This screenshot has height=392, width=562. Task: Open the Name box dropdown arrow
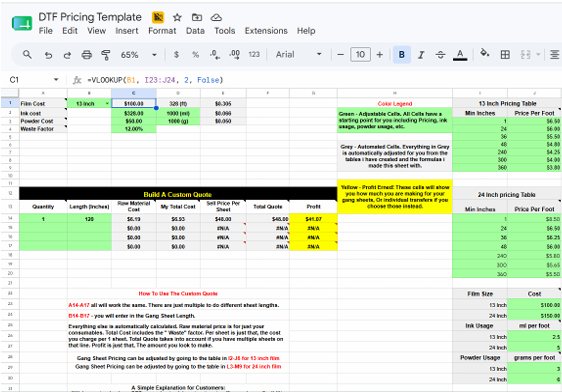point(56,80)
